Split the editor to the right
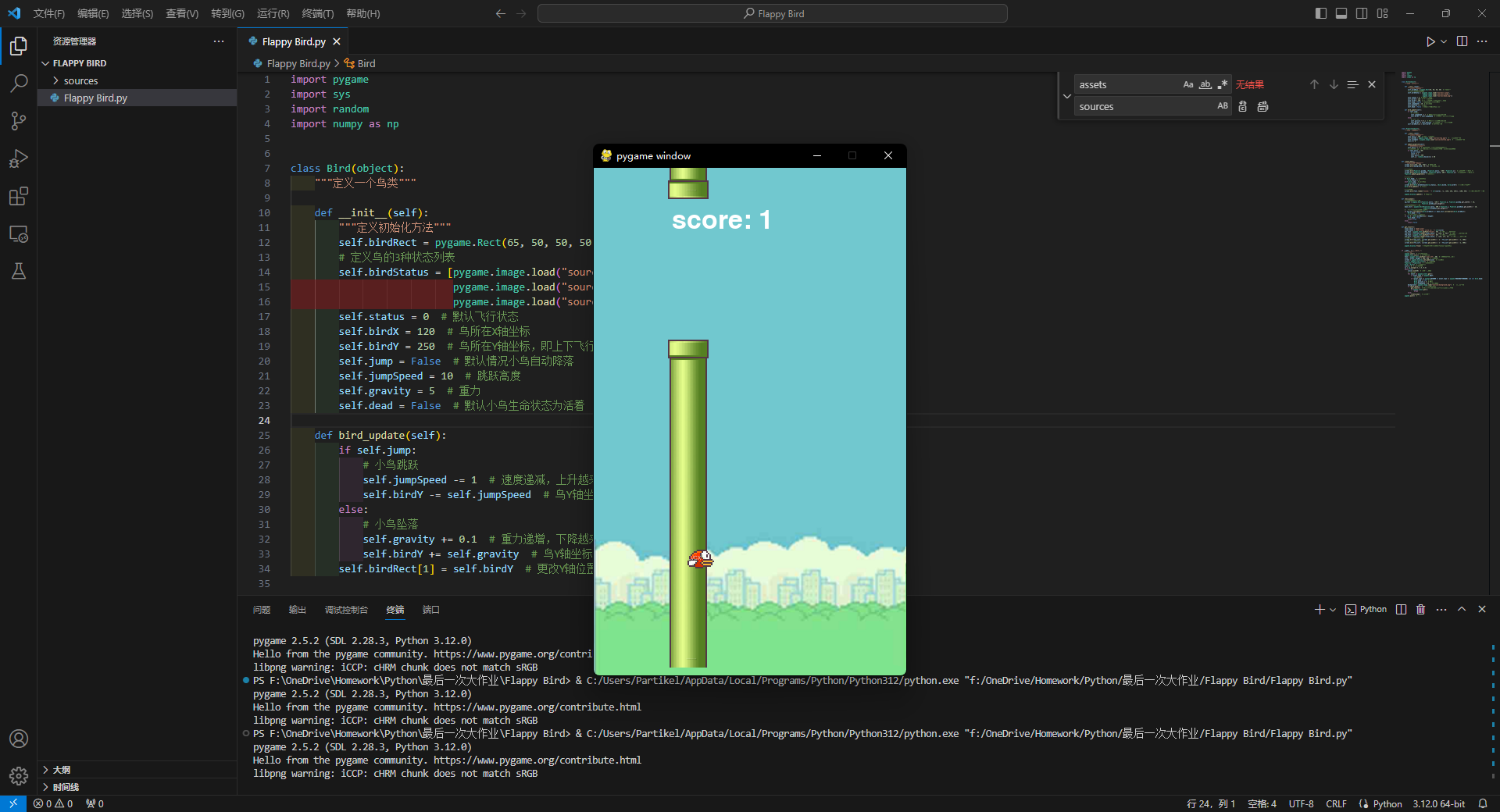Screen dimensions: 1500x812 pos(1462,41)
